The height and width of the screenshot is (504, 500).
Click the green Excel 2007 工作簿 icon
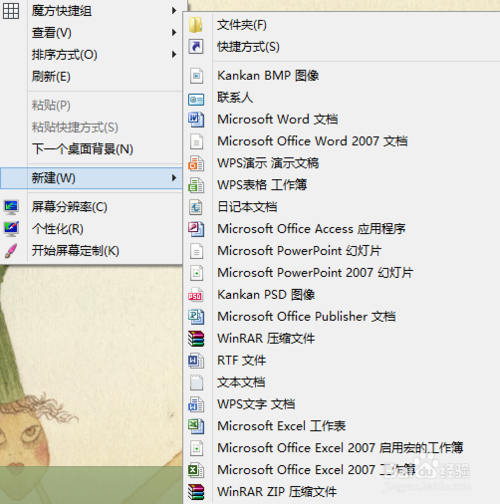point(196,470)
